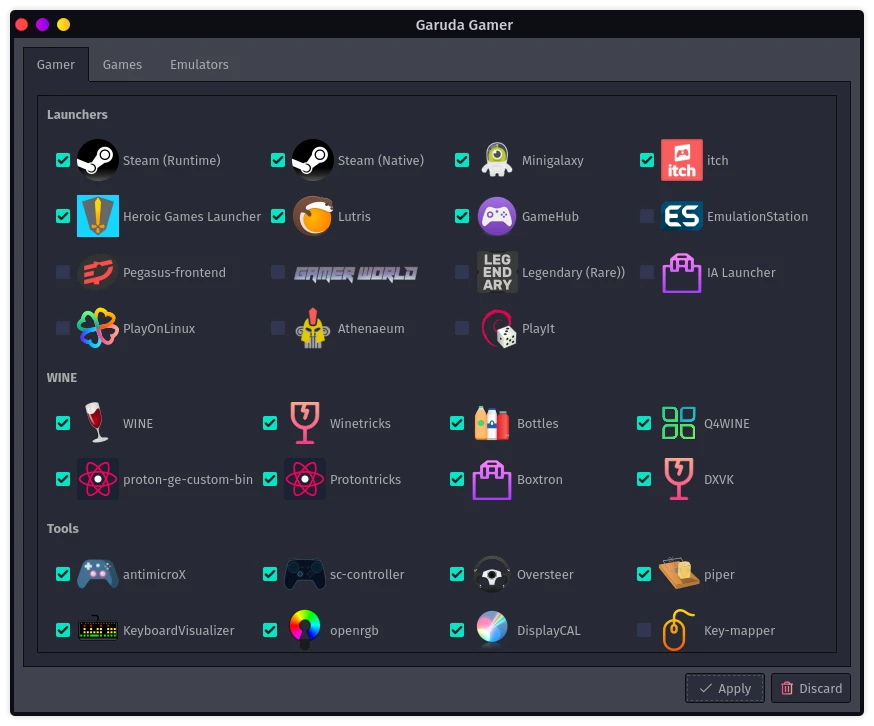Click the Pegasus-frontend icon

[x=98, y=272]
